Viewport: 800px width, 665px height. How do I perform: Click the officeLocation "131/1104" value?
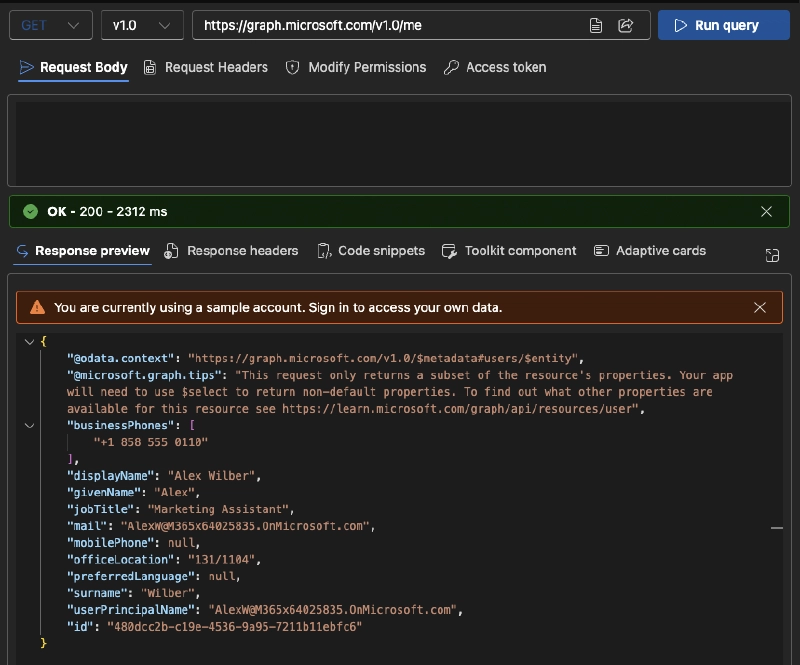221,560
